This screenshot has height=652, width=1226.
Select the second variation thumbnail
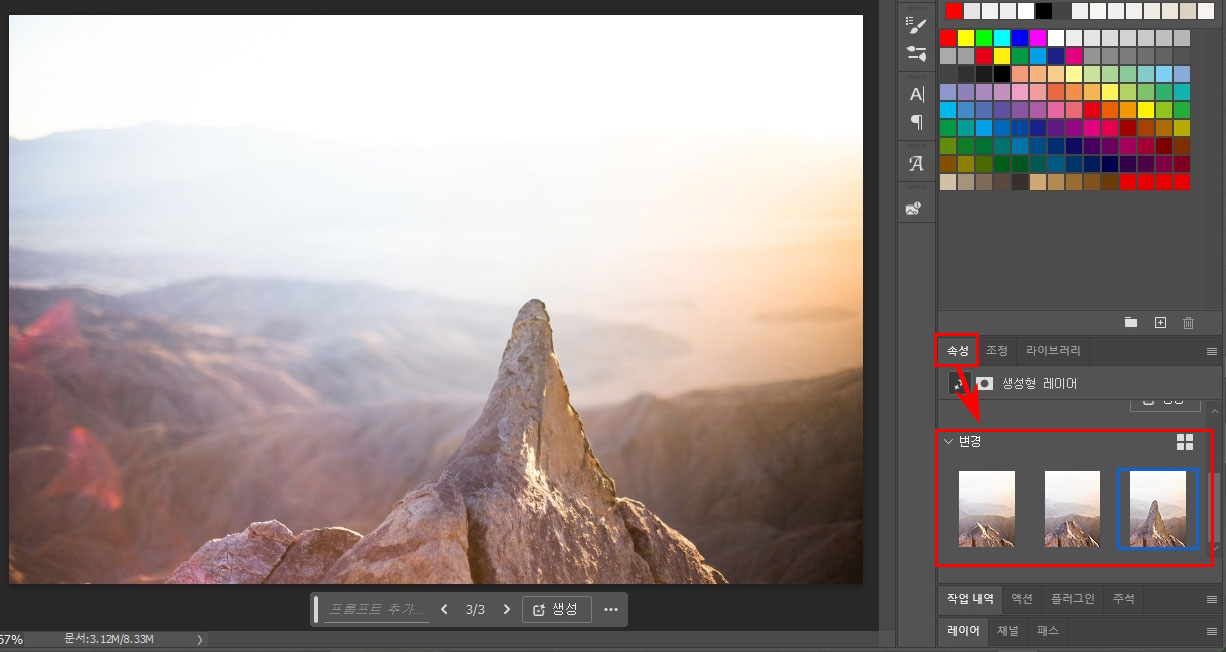coord(1072,509)
